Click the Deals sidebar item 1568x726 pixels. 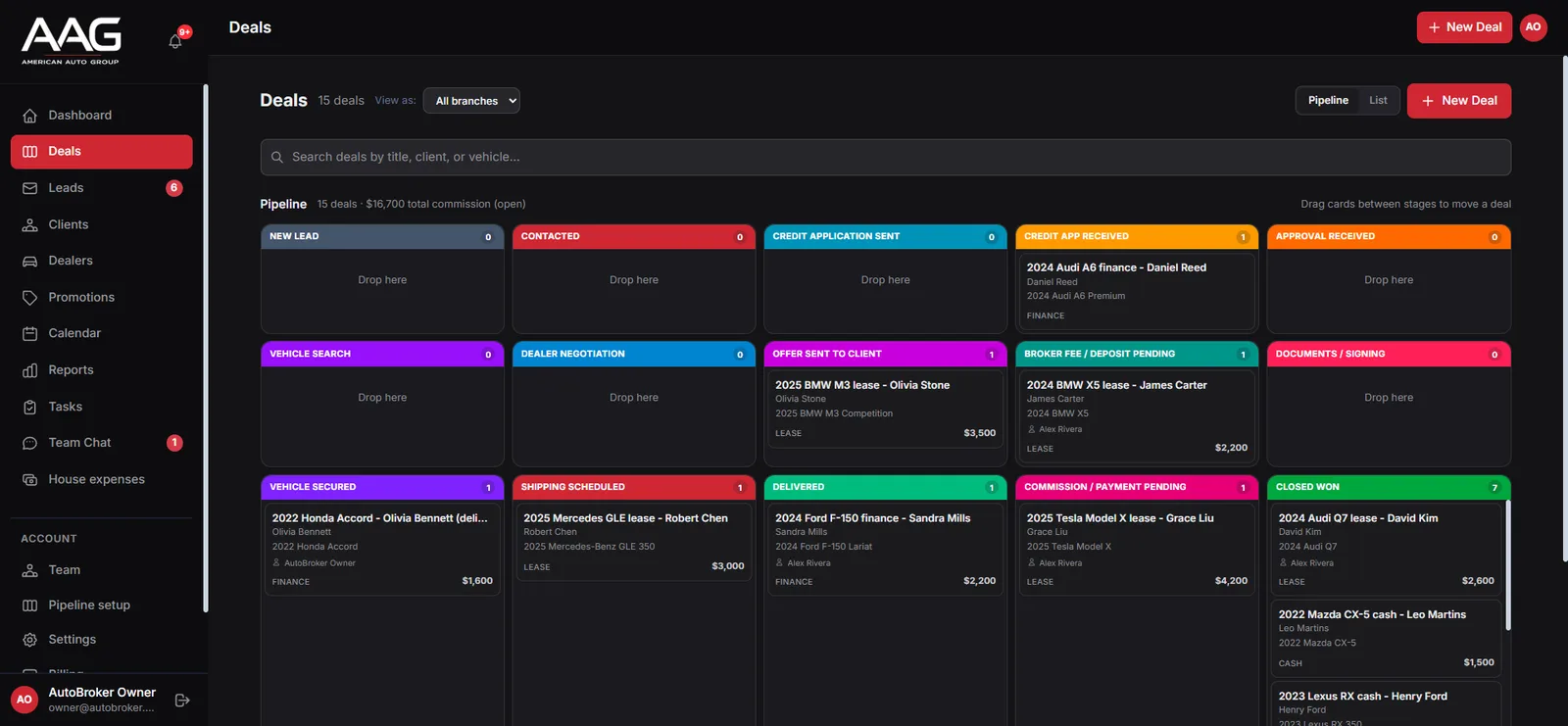point(102,151)
